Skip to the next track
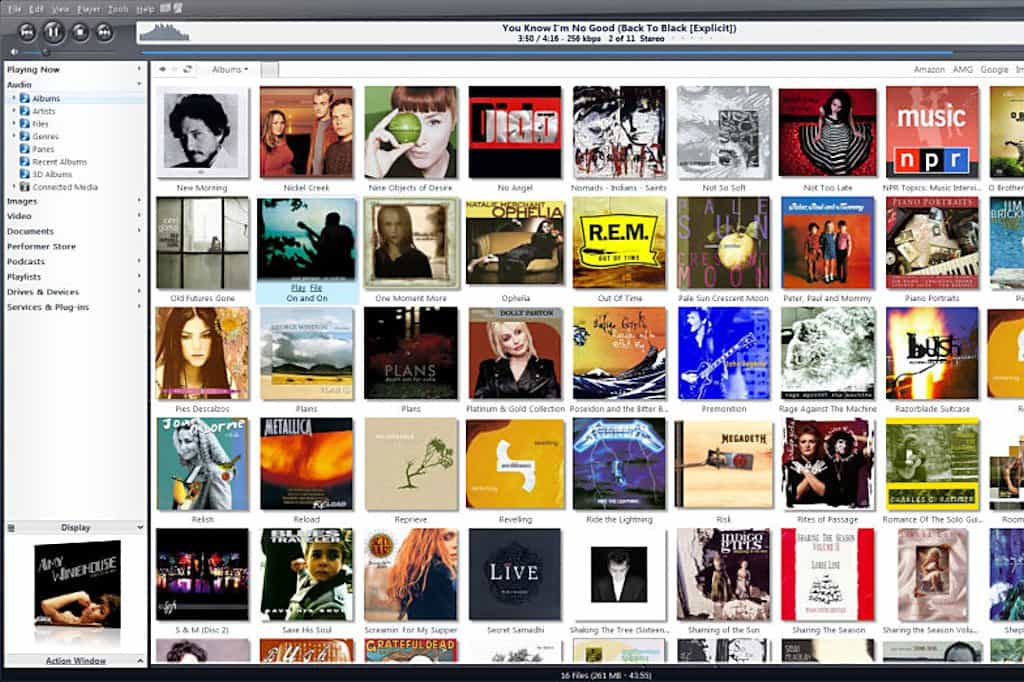 click(x=104, y=31)
